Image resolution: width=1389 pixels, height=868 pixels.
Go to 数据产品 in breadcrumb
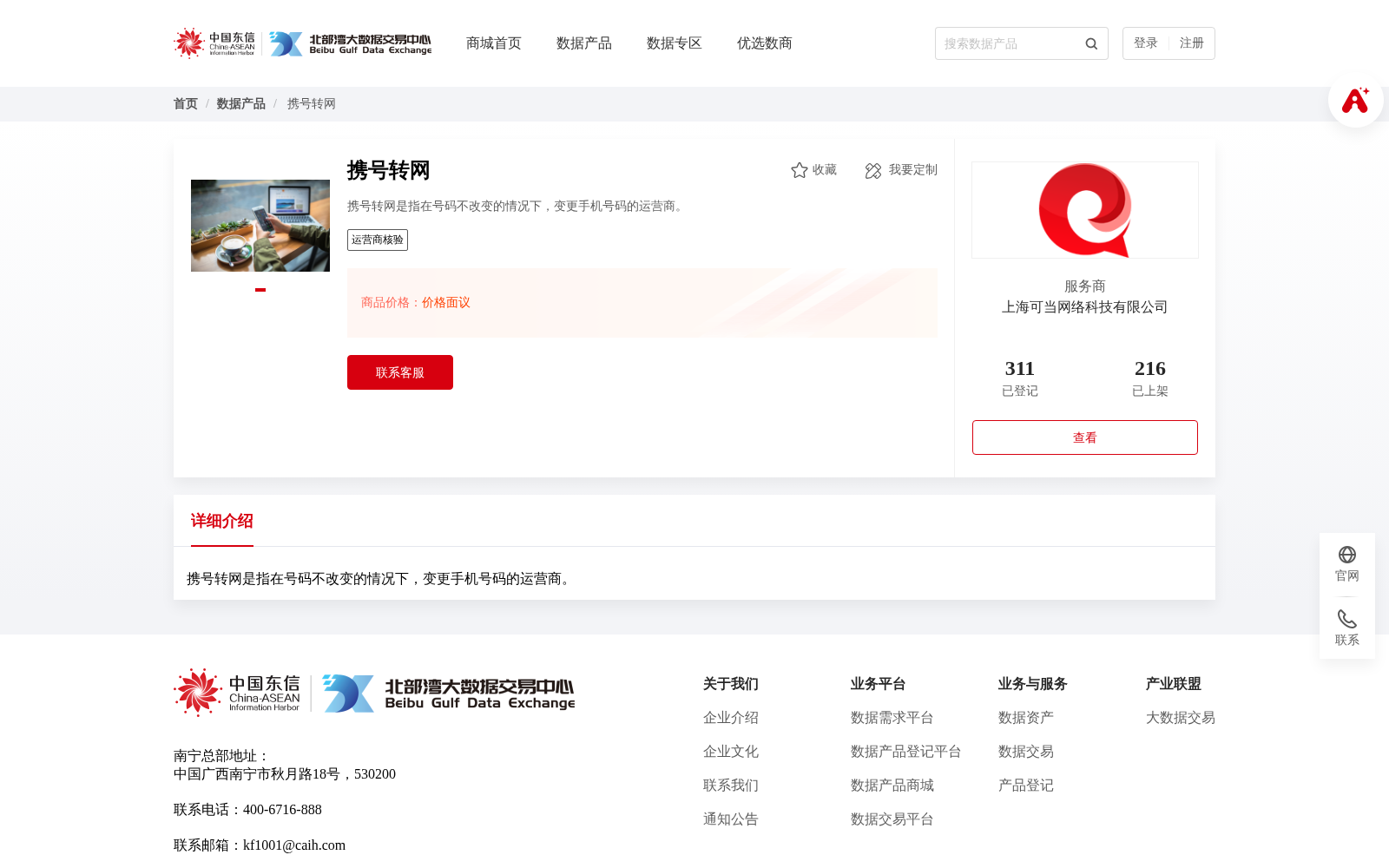point(241,104)
